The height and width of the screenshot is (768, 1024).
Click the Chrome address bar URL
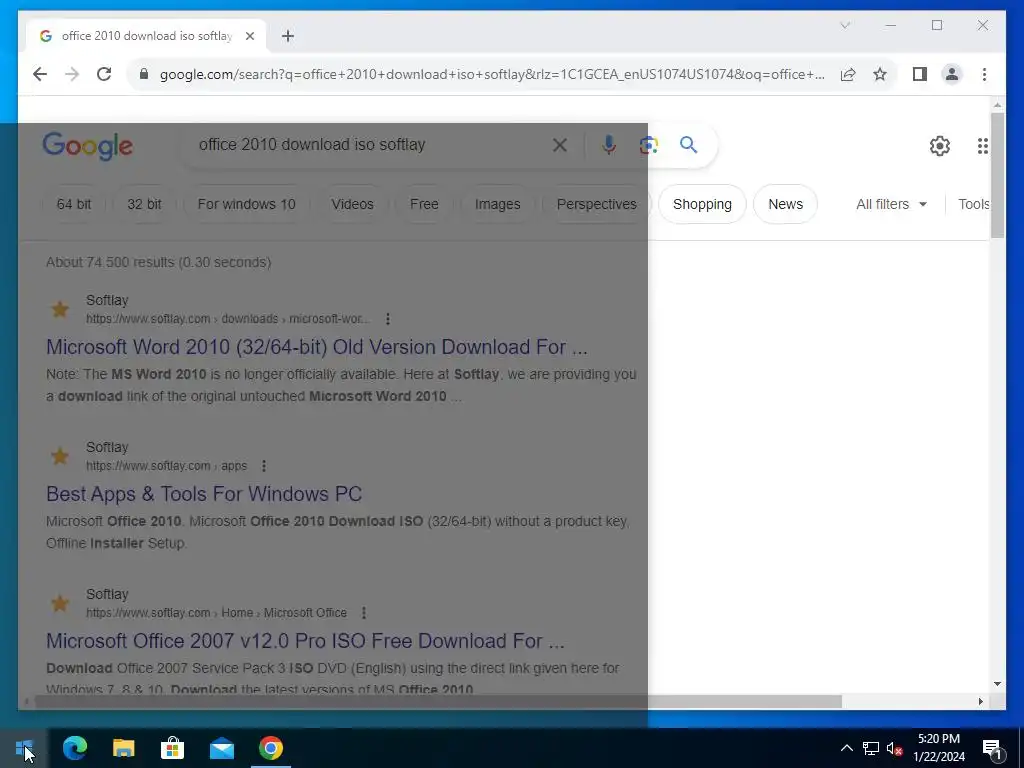pyautogui.click(x=492, y=74)
